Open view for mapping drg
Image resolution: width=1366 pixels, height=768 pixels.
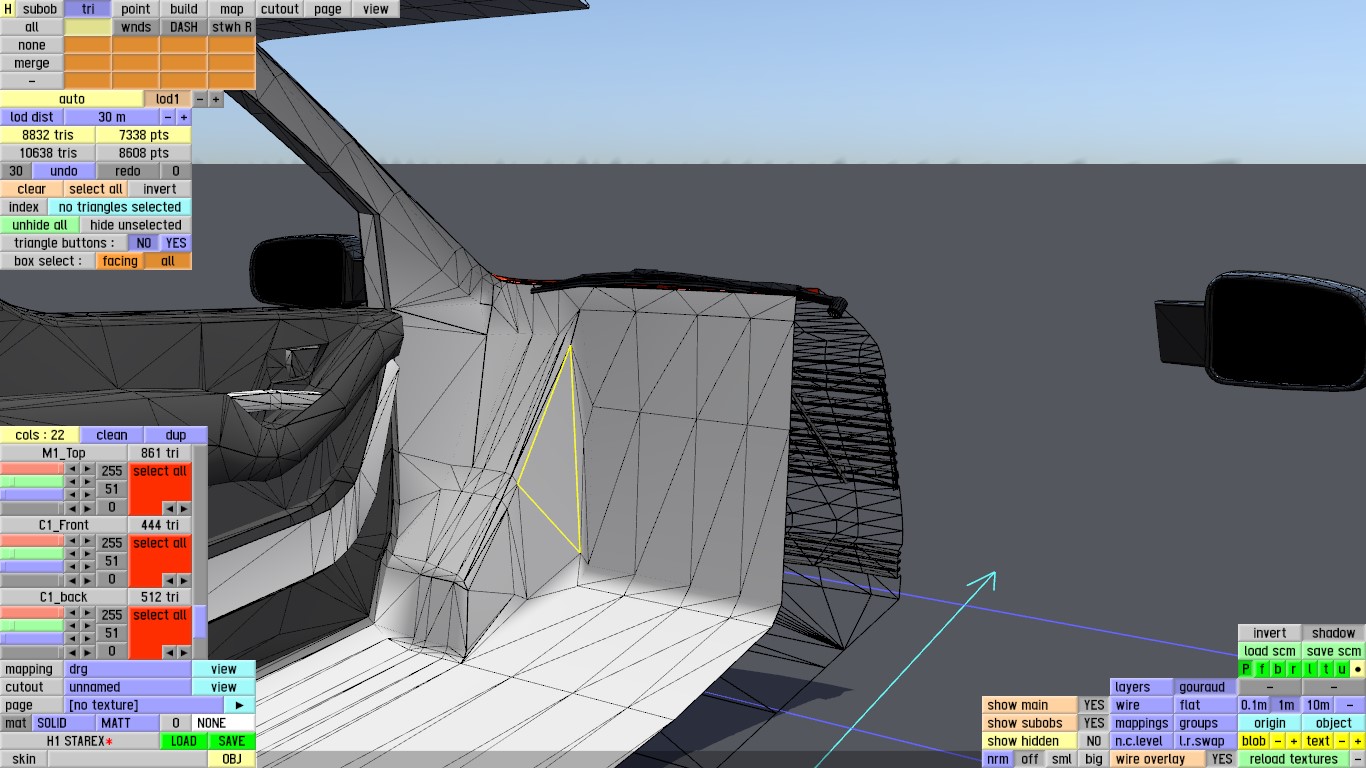[x=224, y=669]
